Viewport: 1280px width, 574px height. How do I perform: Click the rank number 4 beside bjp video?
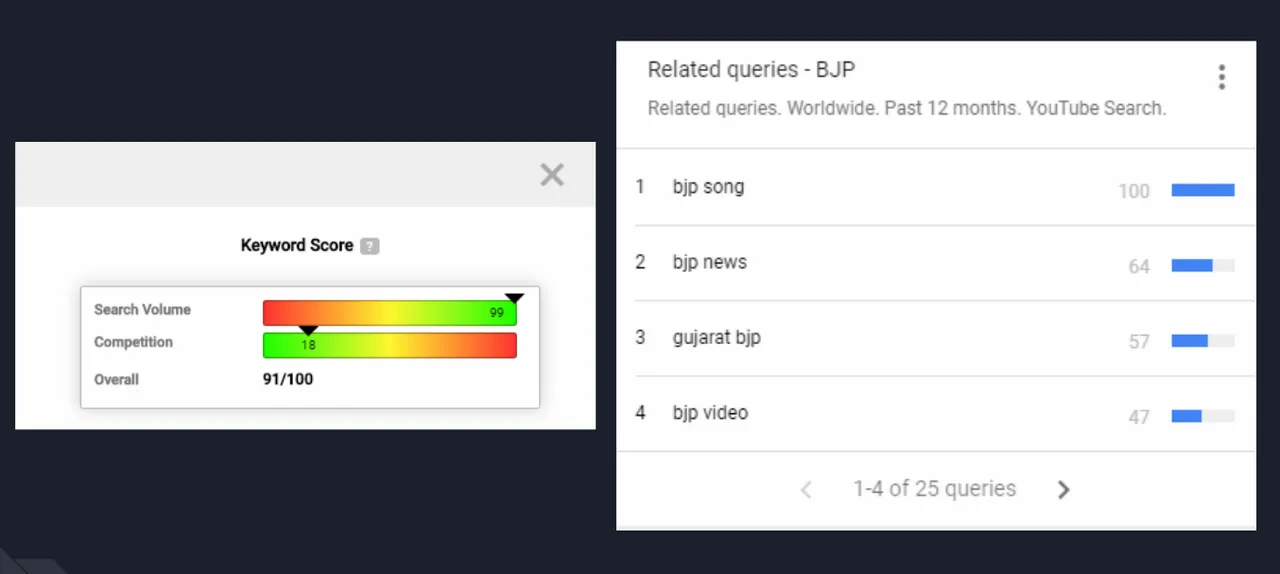(x=640, y=413)
